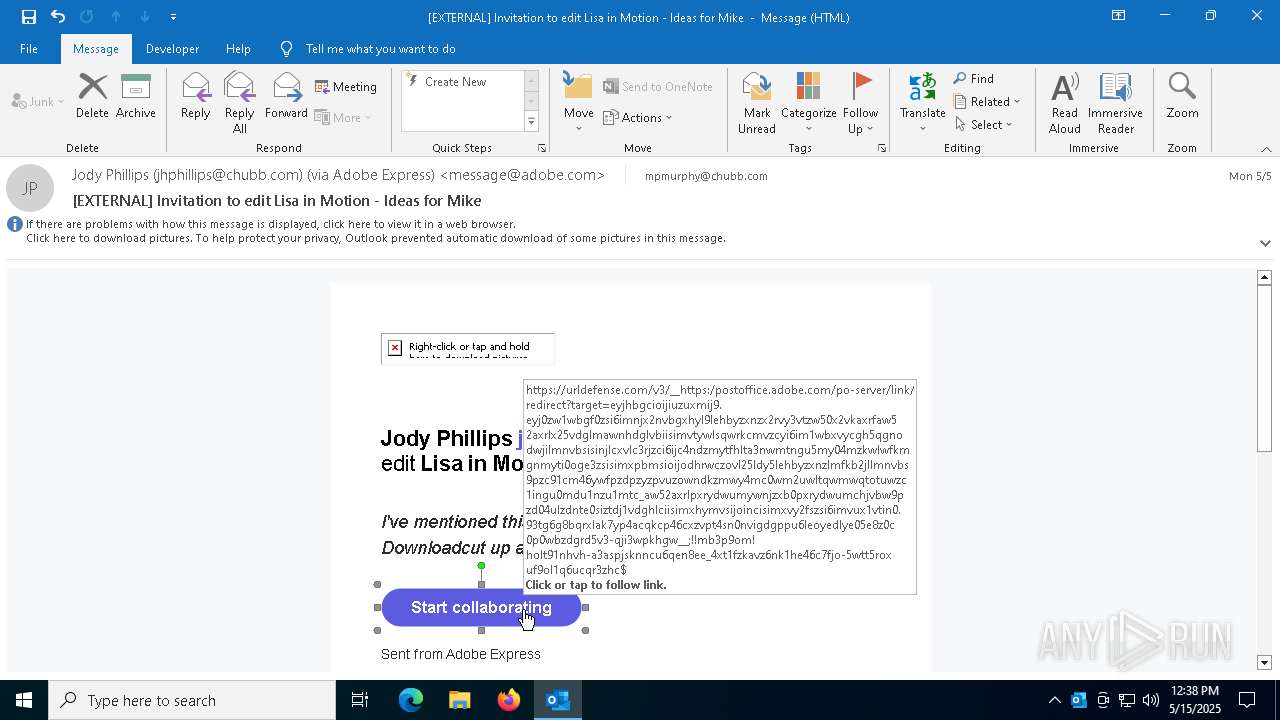
Task: Mark the message as Unread
Action: (x=757, y=104)
